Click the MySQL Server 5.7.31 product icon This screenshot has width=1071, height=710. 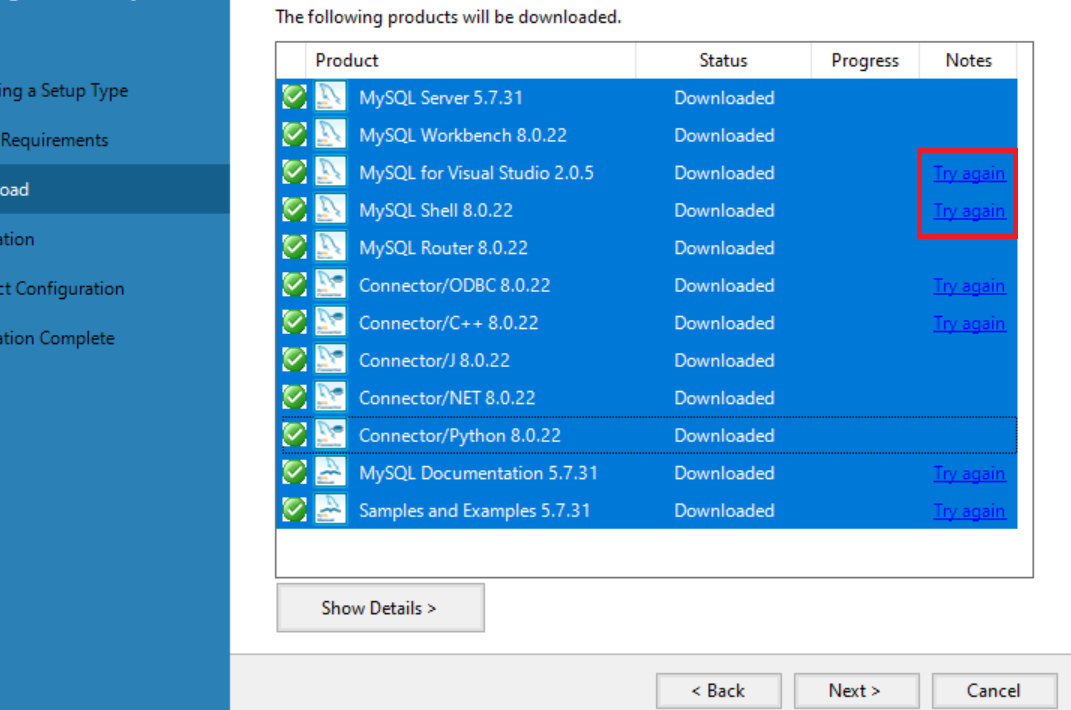(331, 97)
